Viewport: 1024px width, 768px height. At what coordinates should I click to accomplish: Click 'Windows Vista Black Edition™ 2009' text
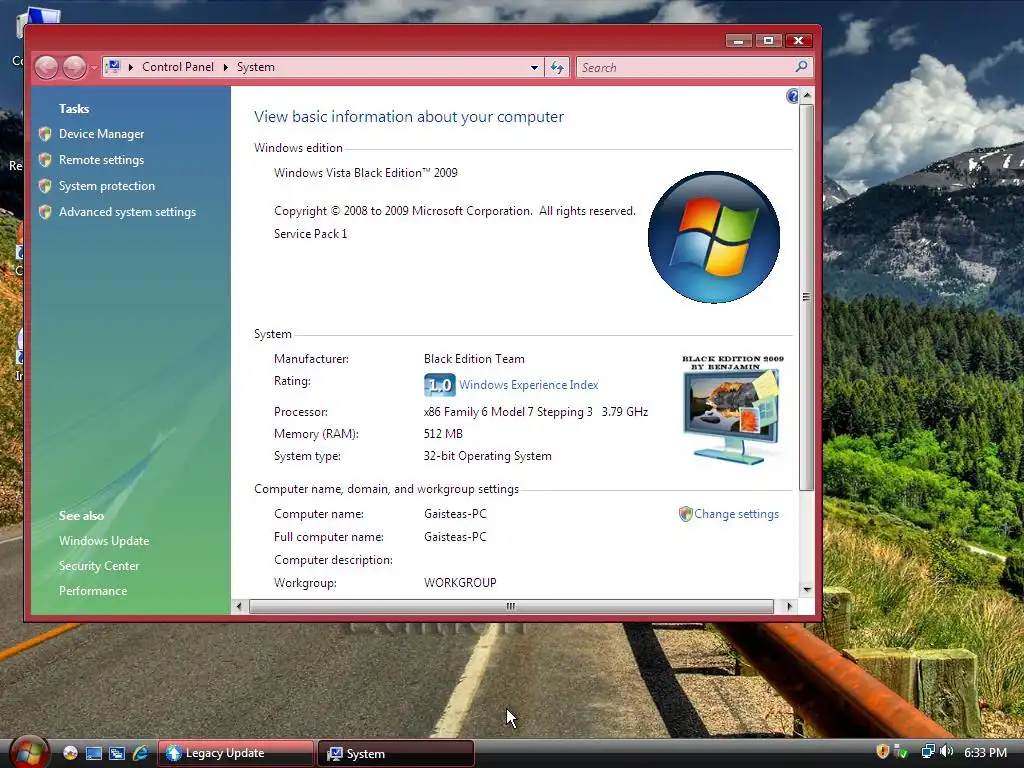[x=366, y=173]
